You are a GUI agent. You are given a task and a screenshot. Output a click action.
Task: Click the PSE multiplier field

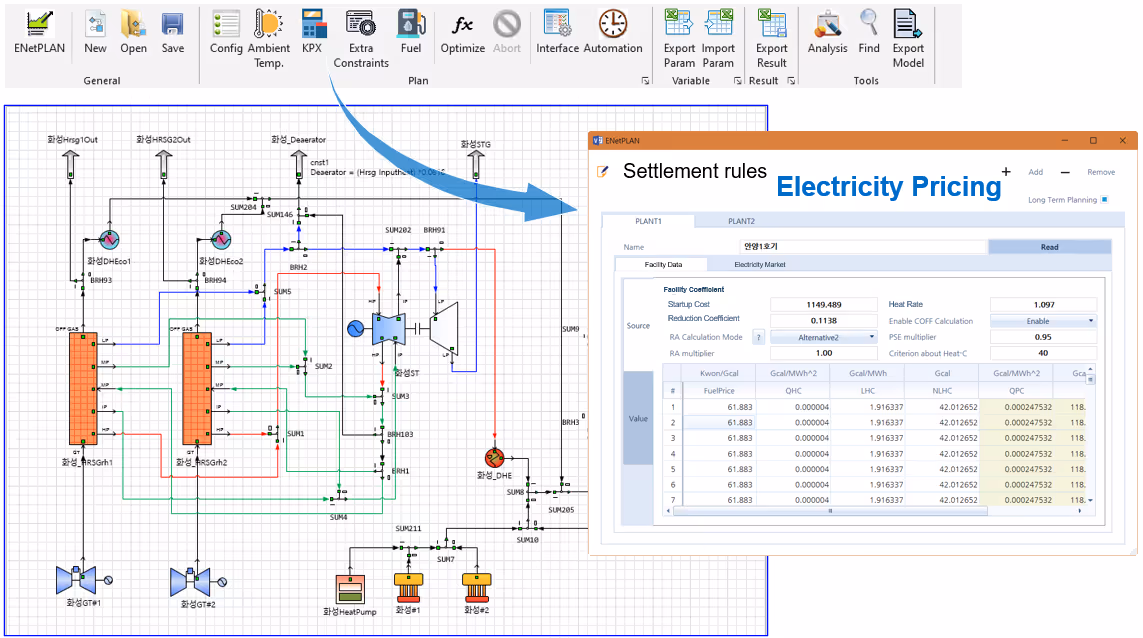coord(1043,337)
